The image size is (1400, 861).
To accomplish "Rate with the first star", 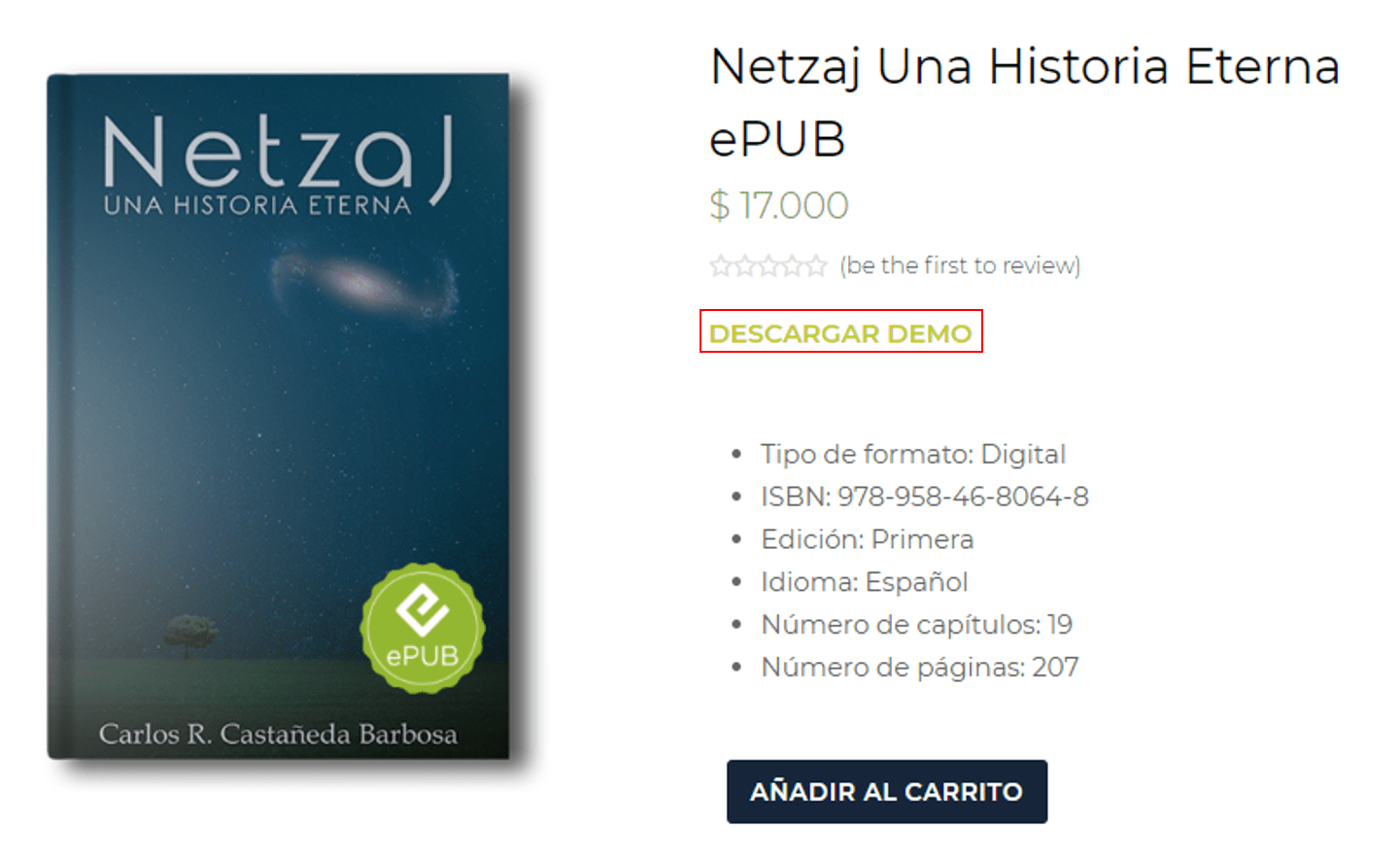I will click(721, 265).
